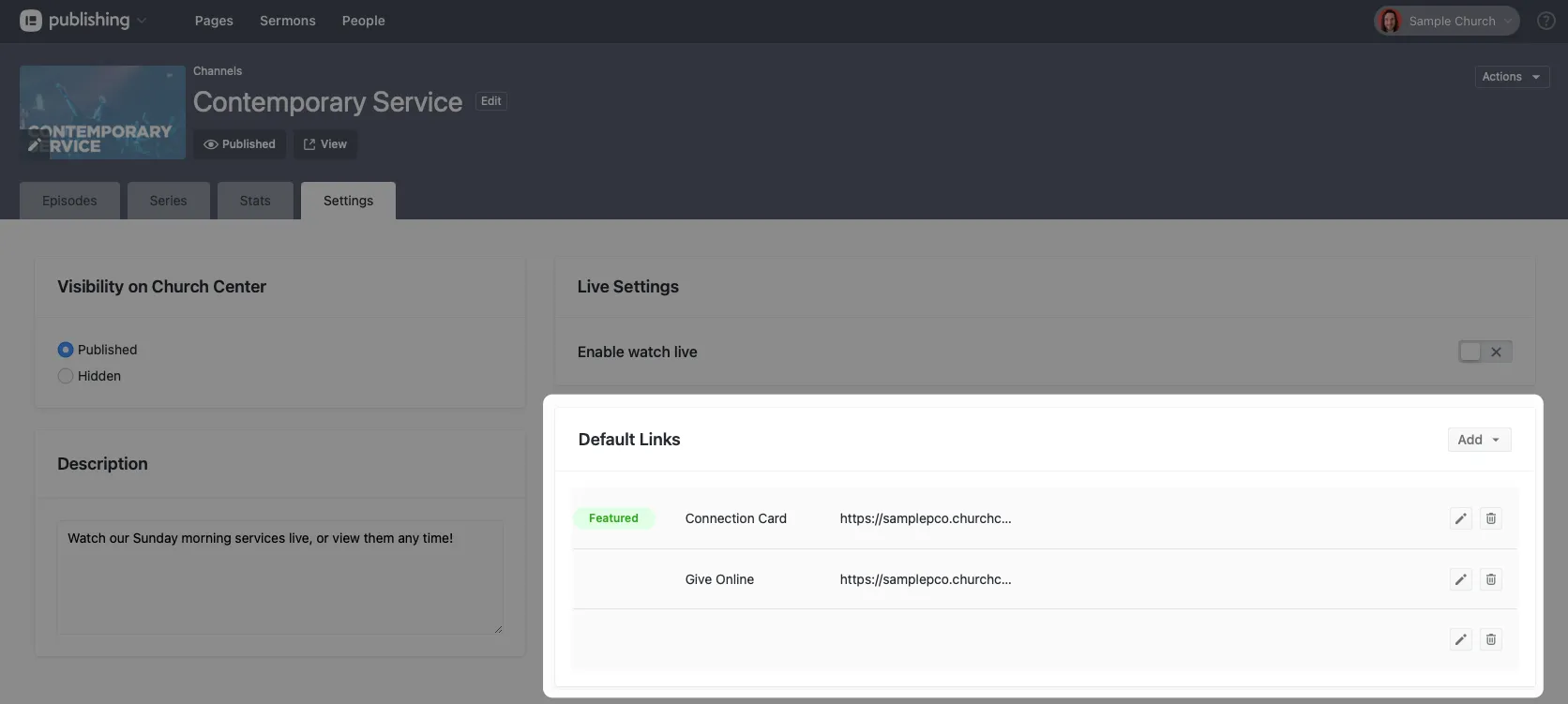This screenshot has height=704, width=1568.
Task: Delete the Connection Card link
Action: point(1490,518)
